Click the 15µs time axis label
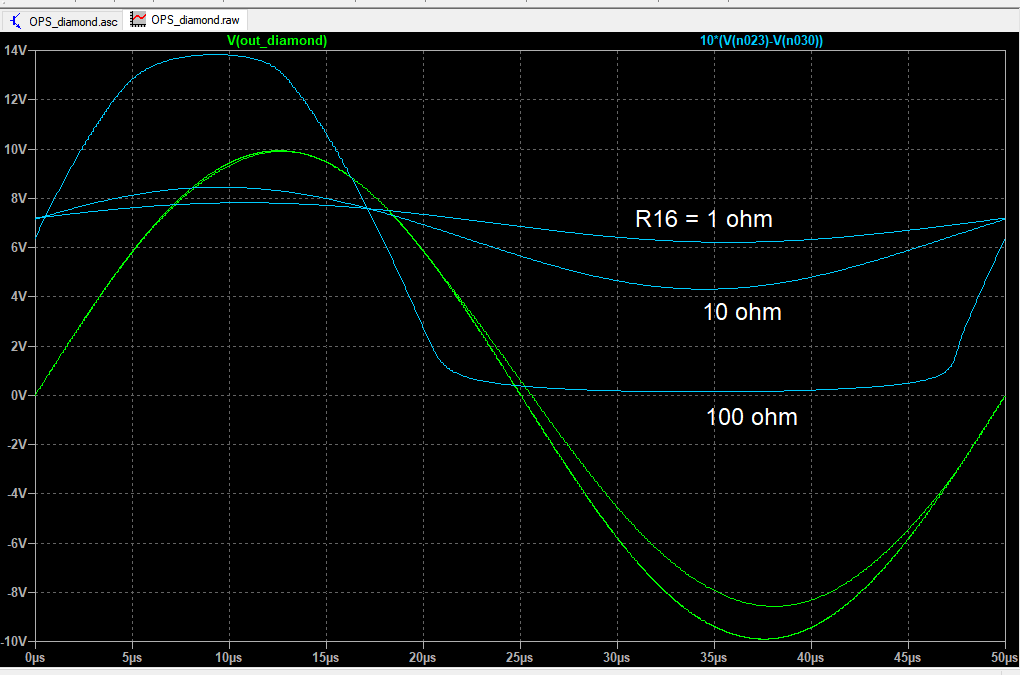Screen dimensions: 1020x675 coord(325,657)
